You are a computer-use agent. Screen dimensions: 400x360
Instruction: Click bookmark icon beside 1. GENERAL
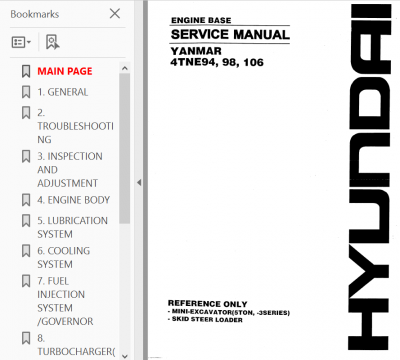coord(26,92)
